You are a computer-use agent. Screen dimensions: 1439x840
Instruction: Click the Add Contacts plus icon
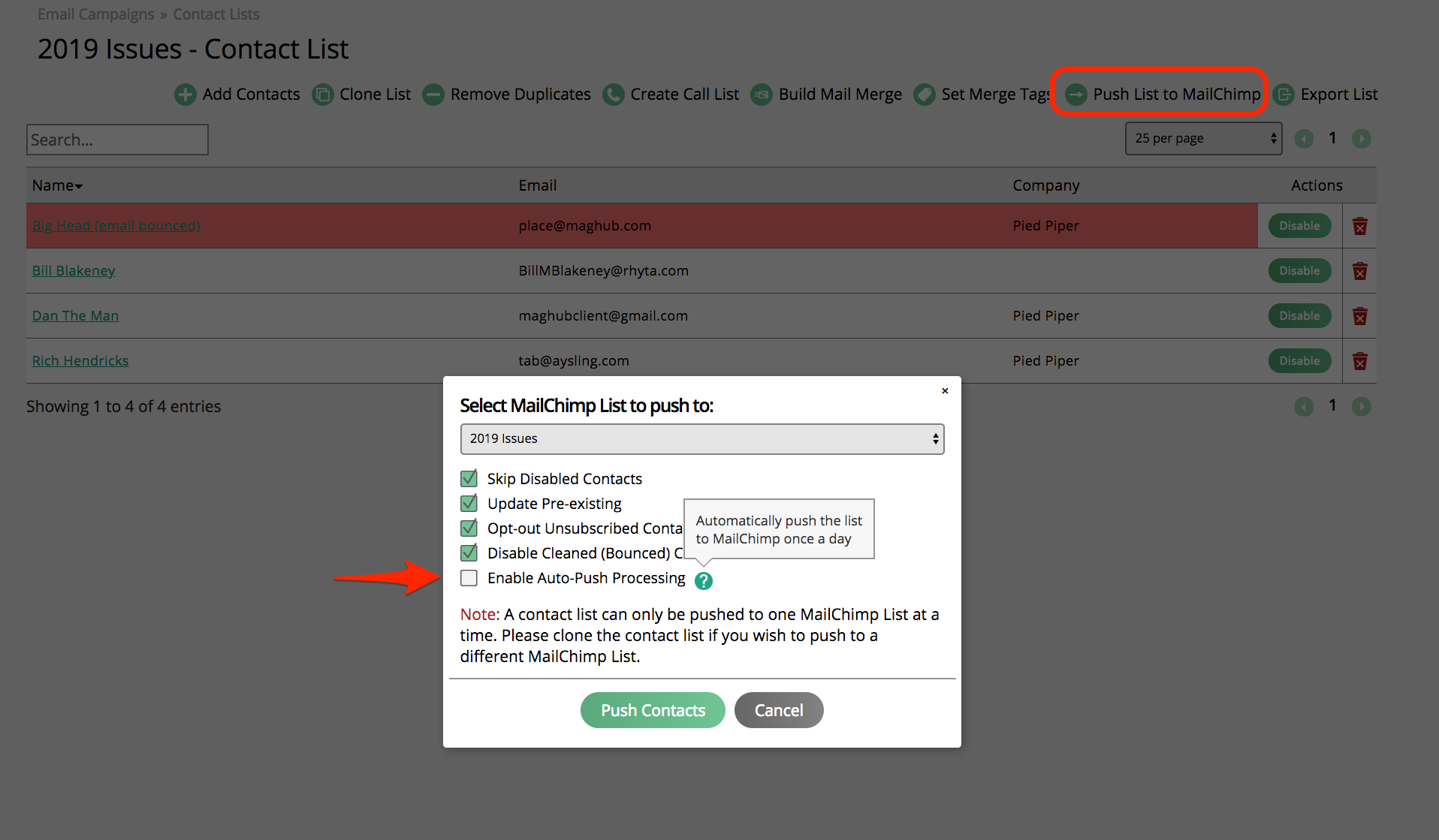[185, 95]
